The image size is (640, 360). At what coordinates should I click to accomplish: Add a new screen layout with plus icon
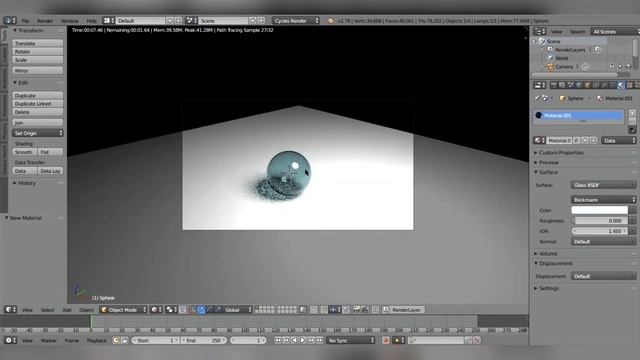[x=170, y=20]
